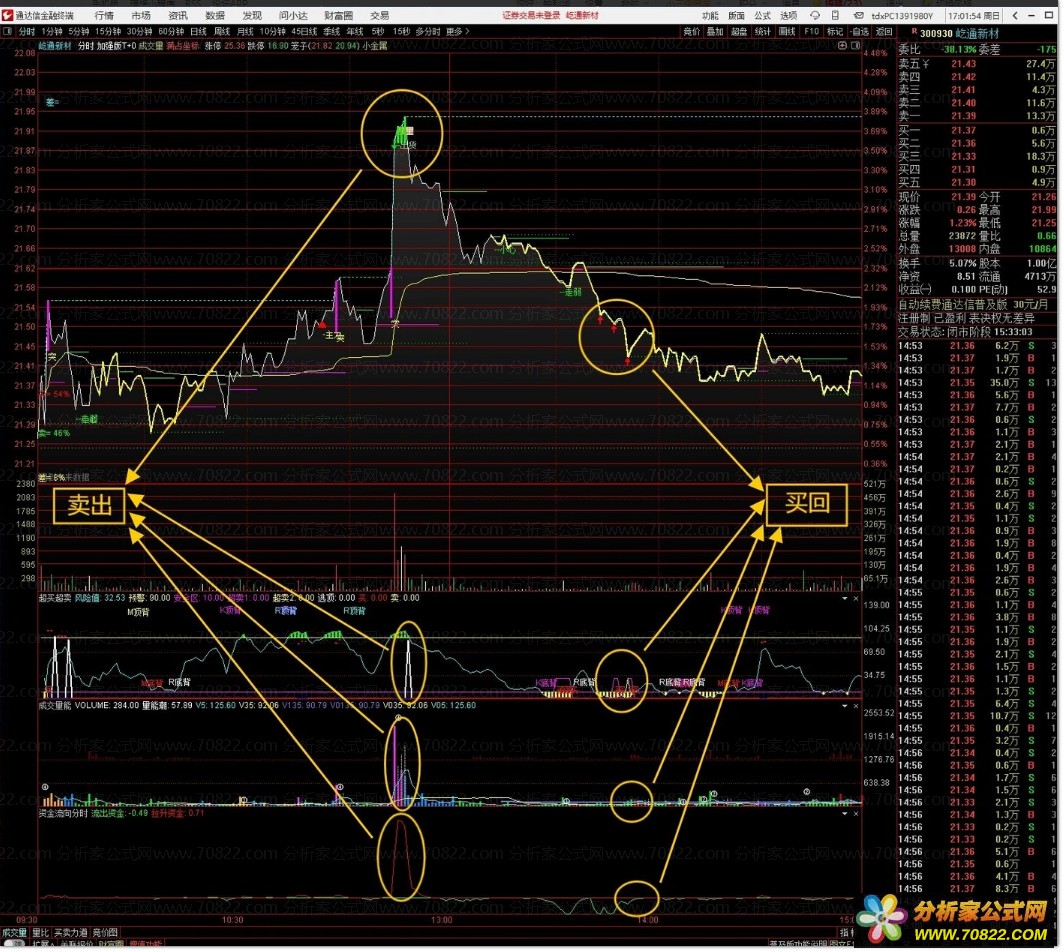Click the 超盘 toolbar button

coord(738,31)
